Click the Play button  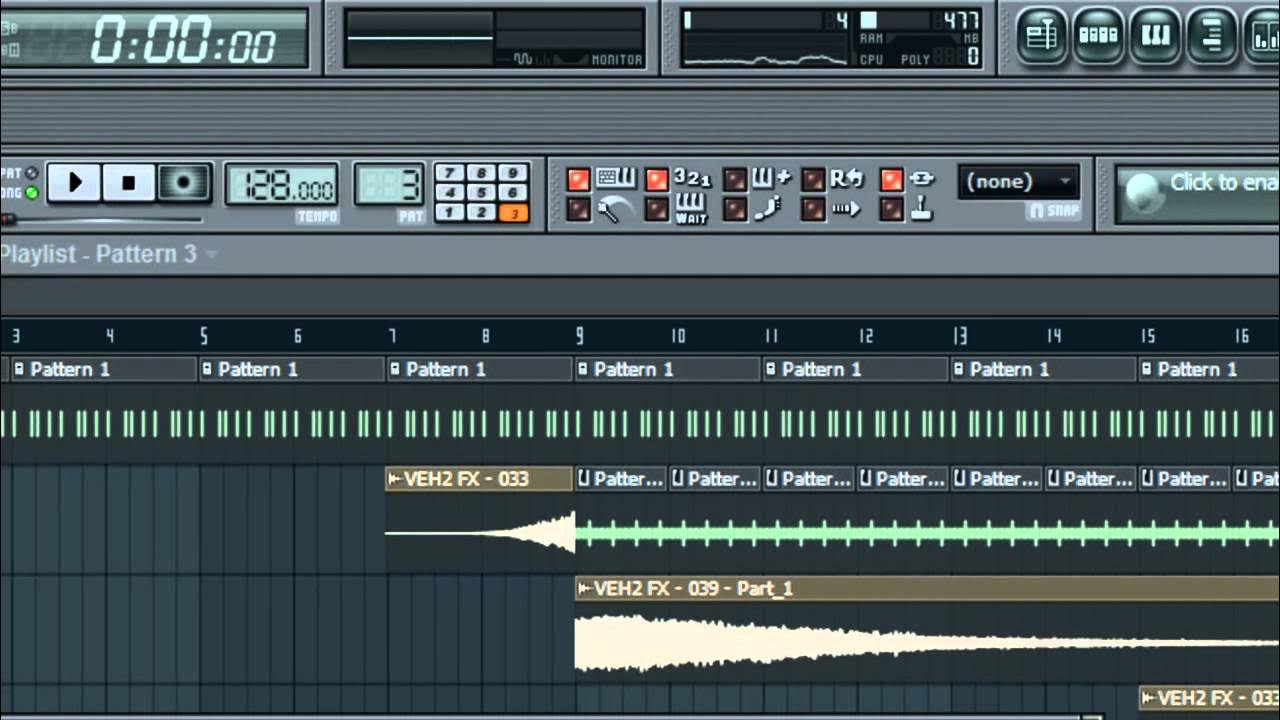74,183
